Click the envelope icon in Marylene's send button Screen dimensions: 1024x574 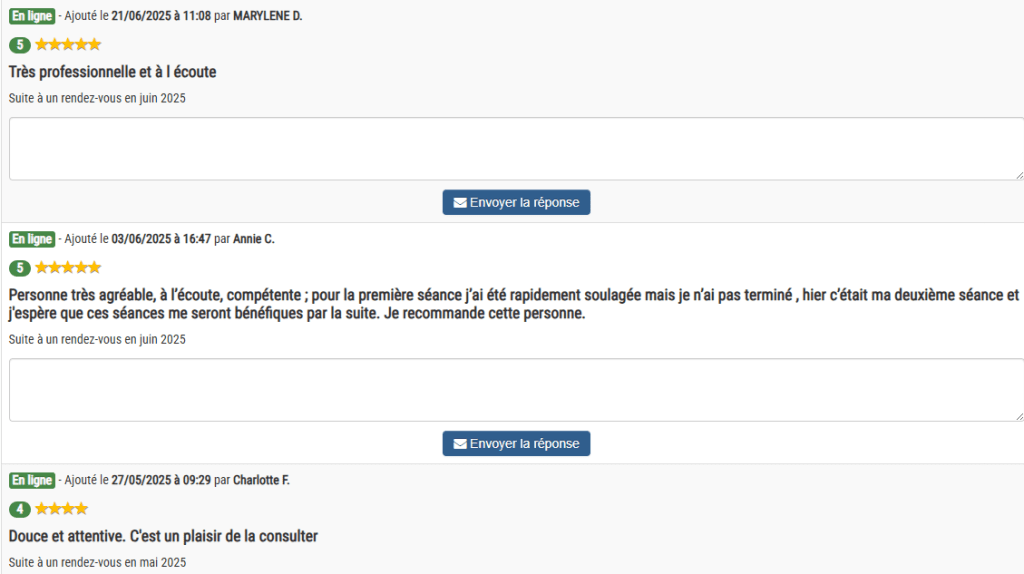pyautogui.click(x=460, y=203)
